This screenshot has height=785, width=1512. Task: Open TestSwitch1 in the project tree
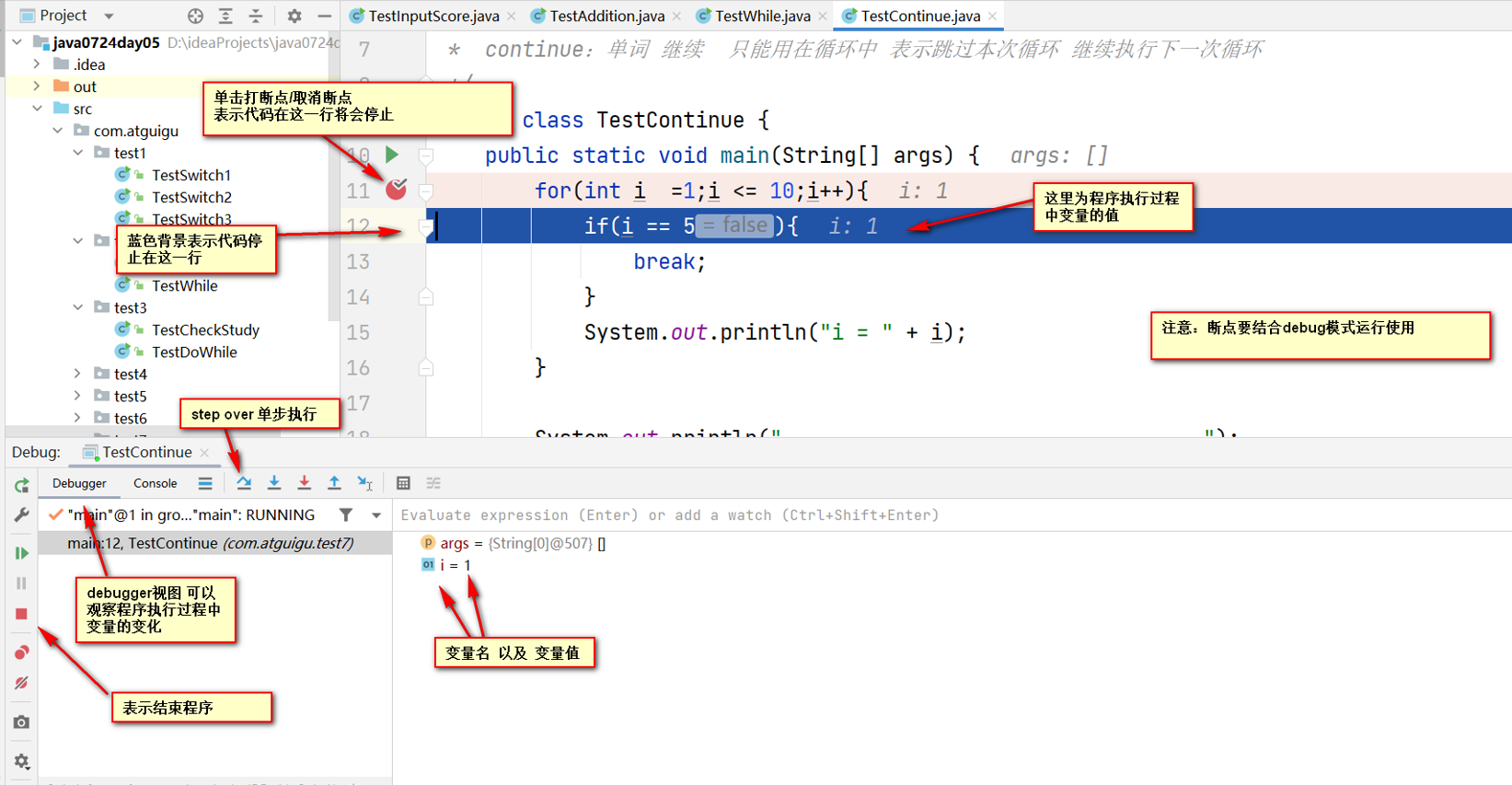pos(191,175)
